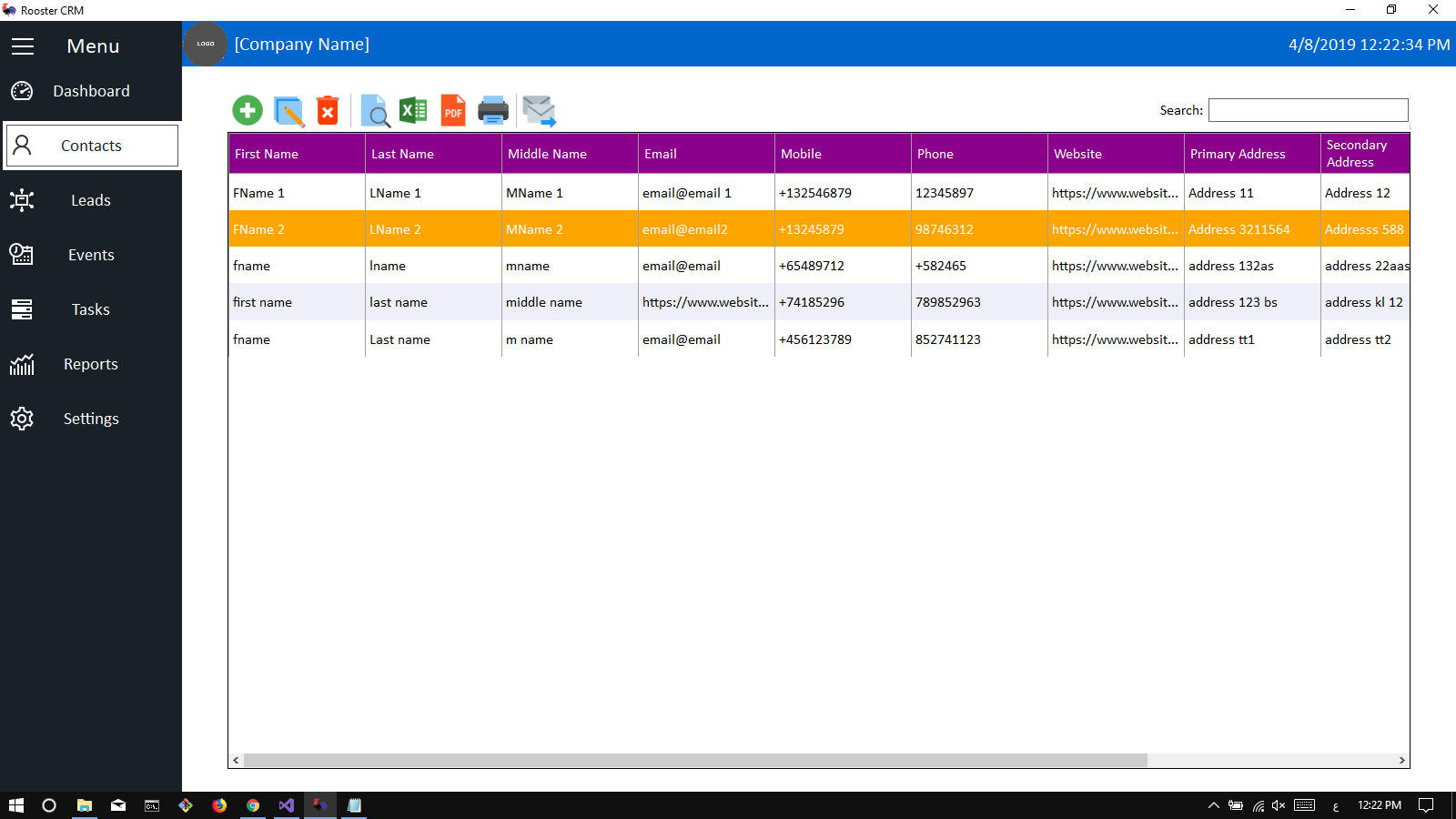This screenshot has width=1456, height=819.
Task: Export the contact list to PDF
Action: coord(452,109)
